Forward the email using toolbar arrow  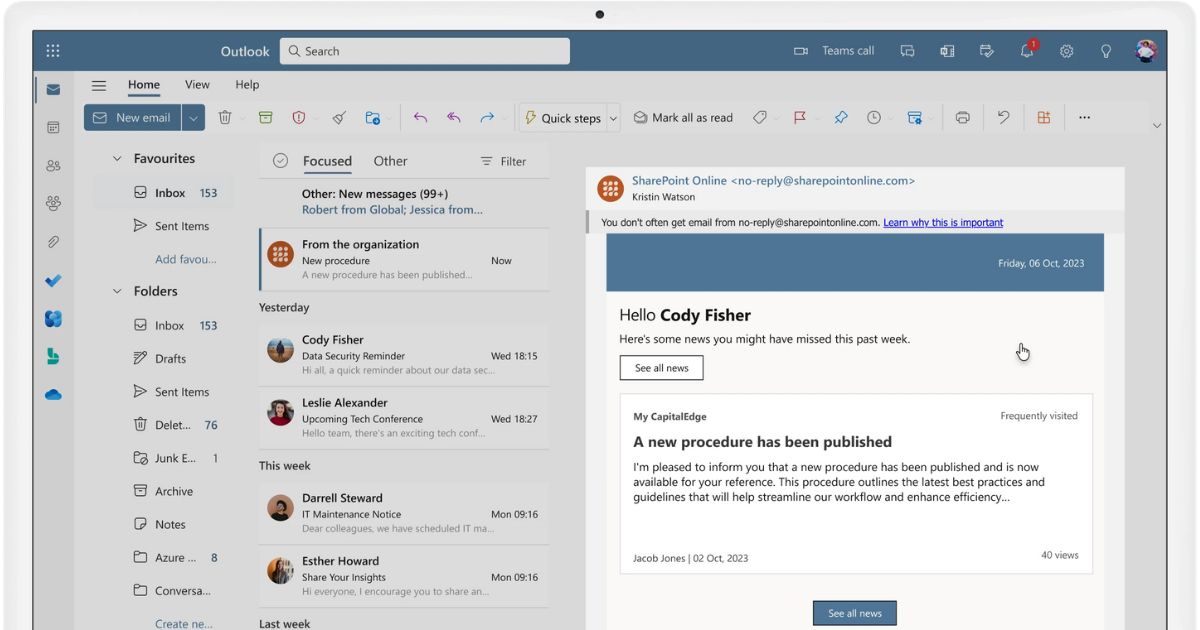point(487,118)
